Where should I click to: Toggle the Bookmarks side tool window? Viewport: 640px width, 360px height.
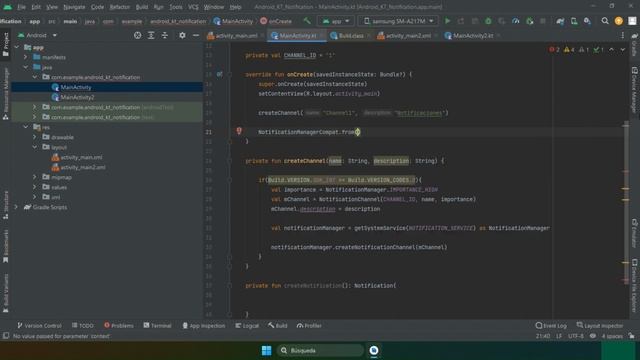[x=6, y=246]
